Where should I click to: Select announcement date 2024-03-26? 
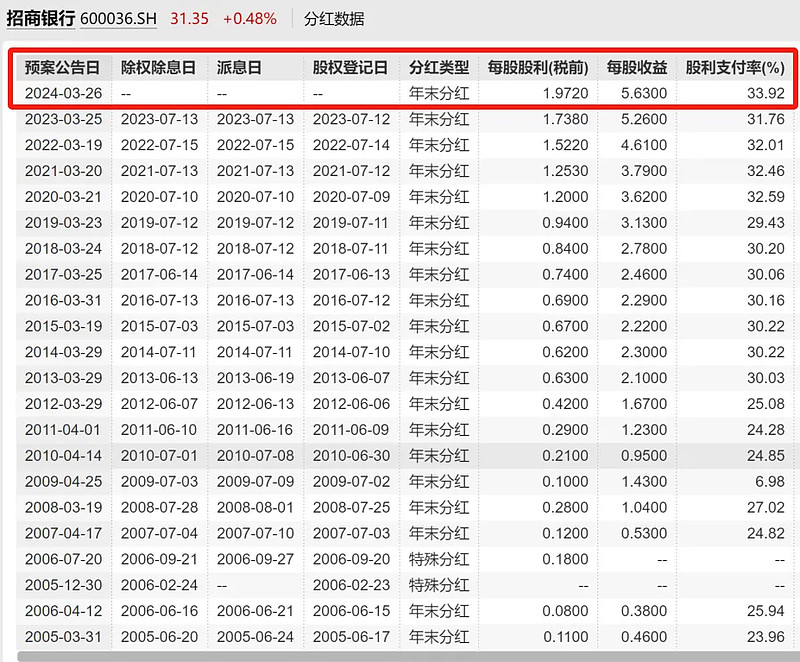pyautogui.click(x=63, y=93)
